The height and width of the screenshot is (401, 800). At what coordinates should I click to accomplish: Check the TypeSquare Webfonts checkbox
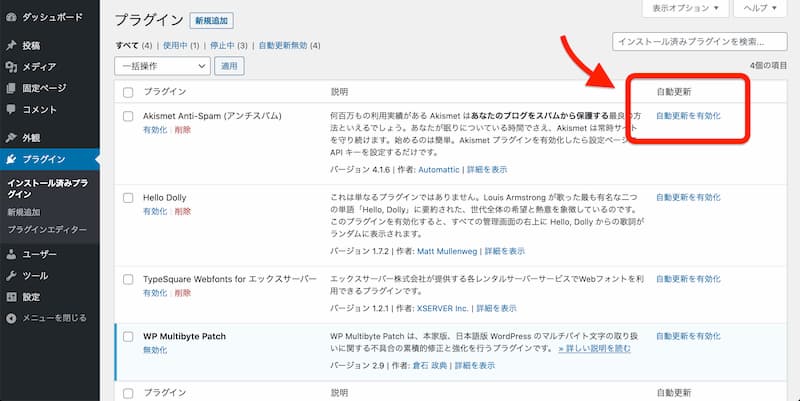pyautogui.click(x=128, y=280)
